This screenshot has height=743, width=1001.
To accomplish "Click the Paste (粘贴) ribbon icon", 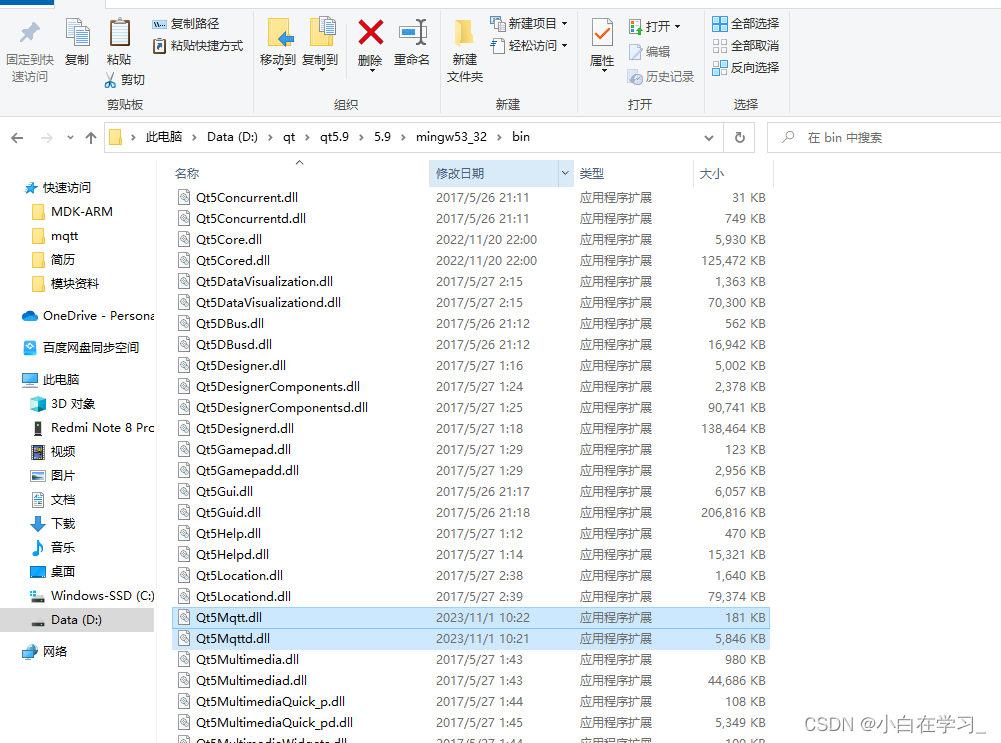I will tap(119, 32).
